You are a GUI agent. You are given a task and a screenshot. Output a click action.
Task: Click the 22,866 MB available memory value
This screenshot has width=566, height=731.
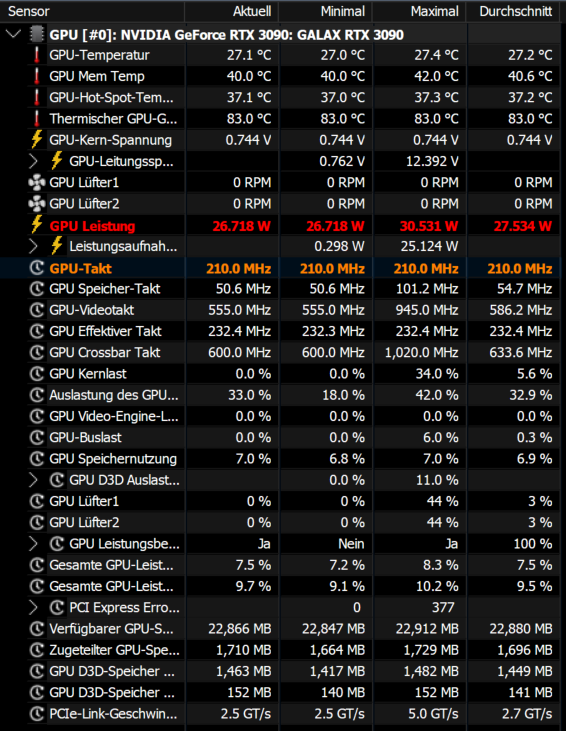[x=240, y=629]
